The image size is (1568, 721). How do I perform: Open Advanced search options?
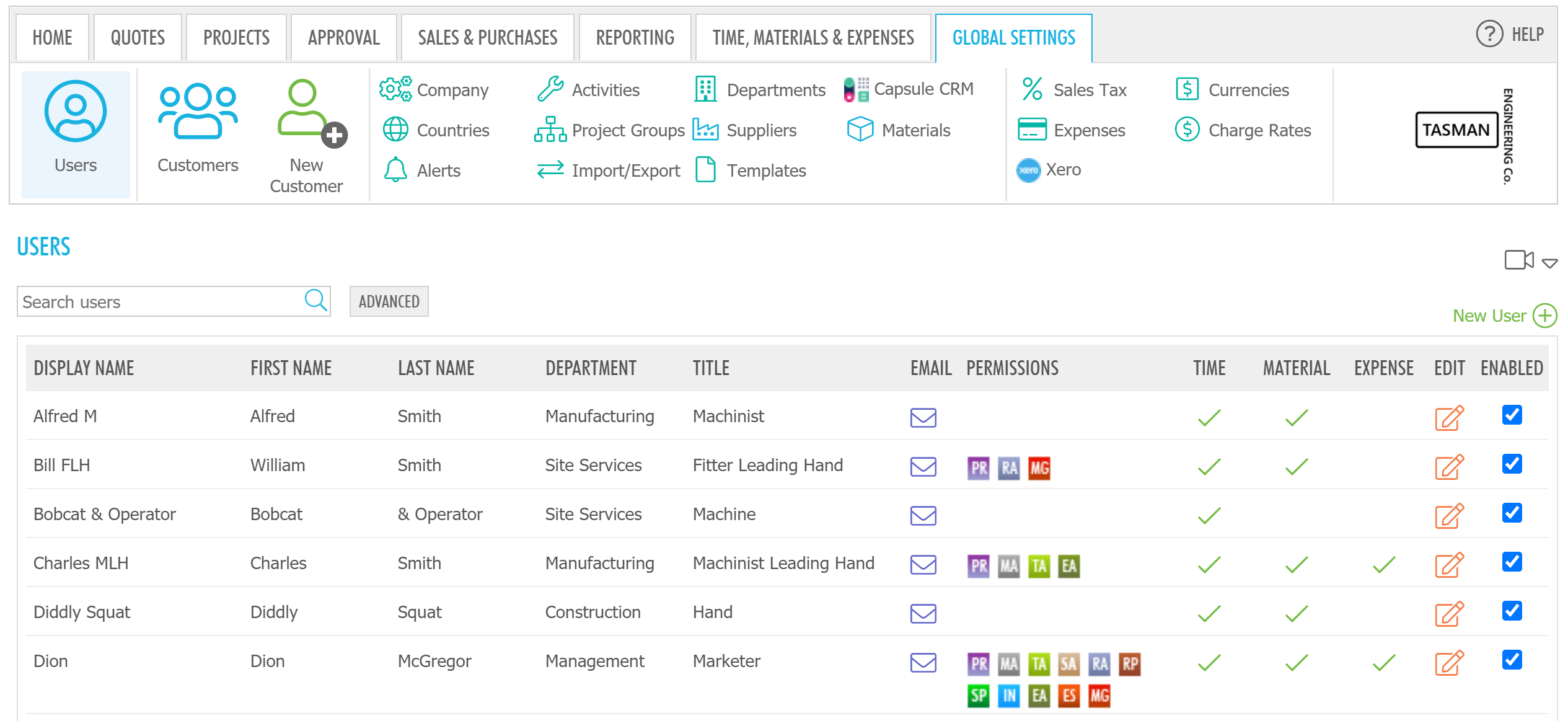pyautogui.click(x=389, y=301)
